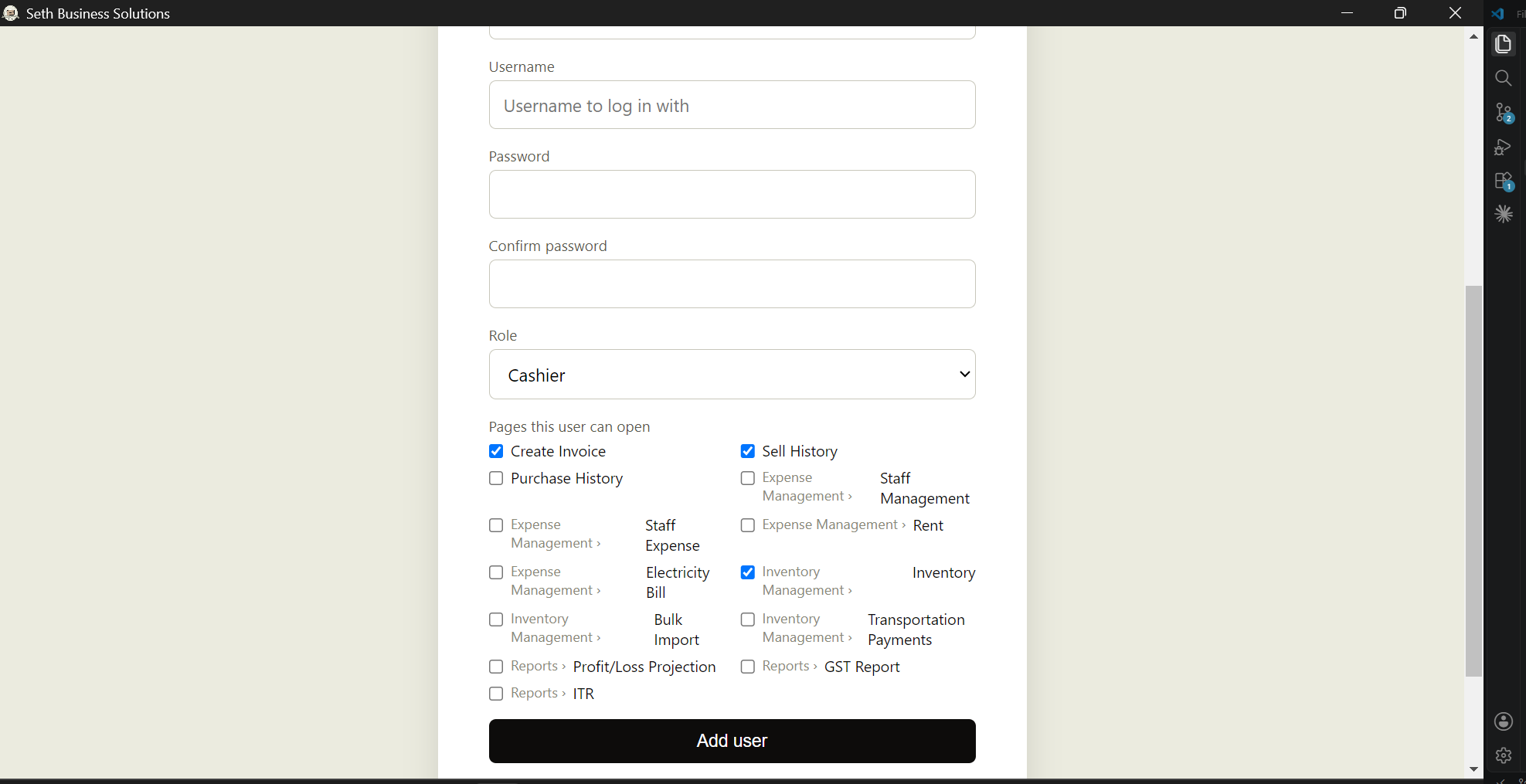The height and width of the screenshot is (784, 1526).
Task: Enable Expense Management Staff Management checkbox
Action: [x=747, y=478]
